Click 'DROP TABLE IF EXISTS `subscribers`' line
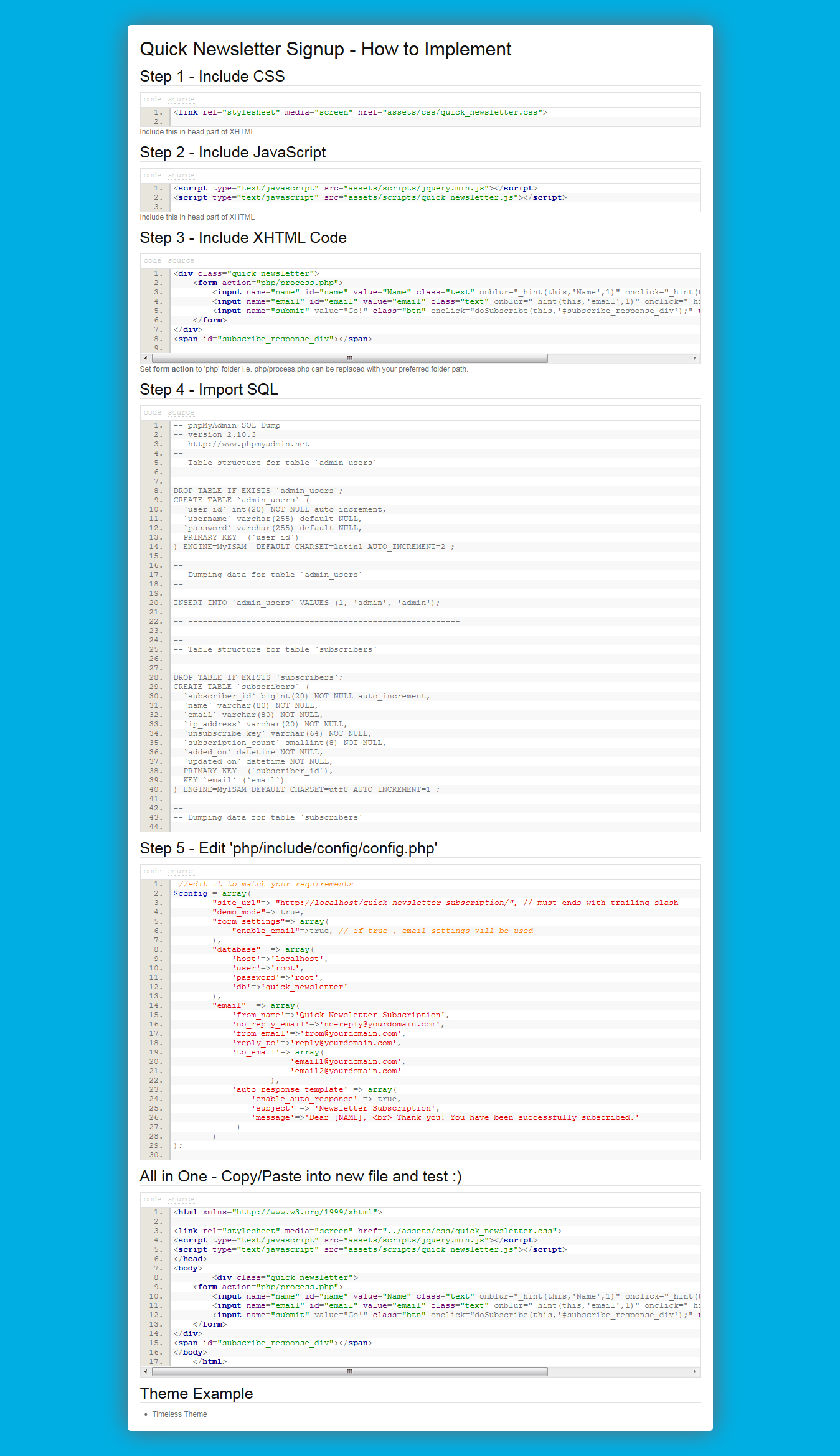 coord(258,678)
